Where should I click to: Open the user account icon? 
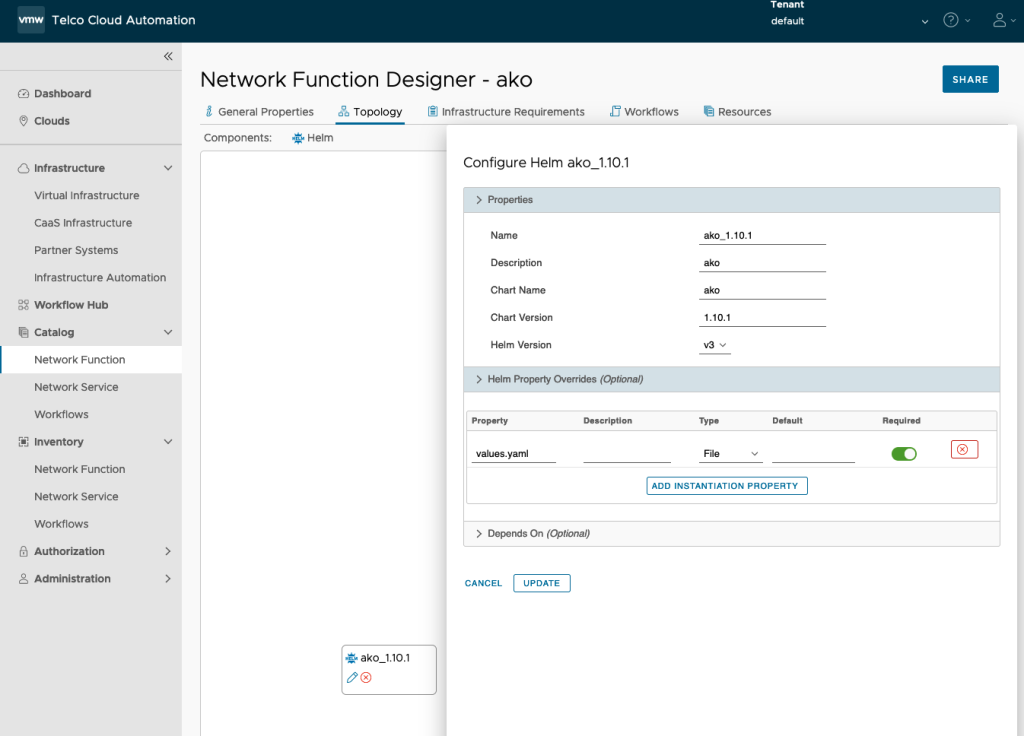click(999, 20)
